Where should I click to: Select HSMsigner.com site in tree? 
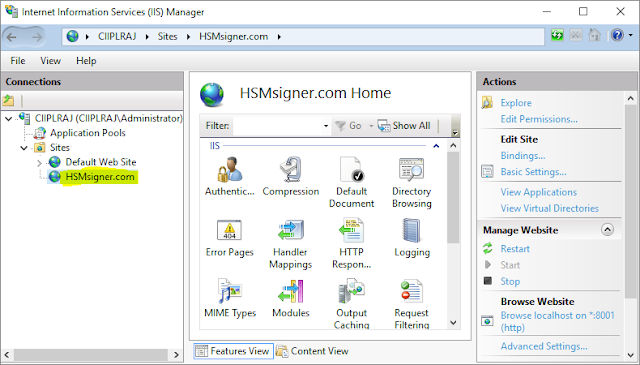[x=100, y=177]
